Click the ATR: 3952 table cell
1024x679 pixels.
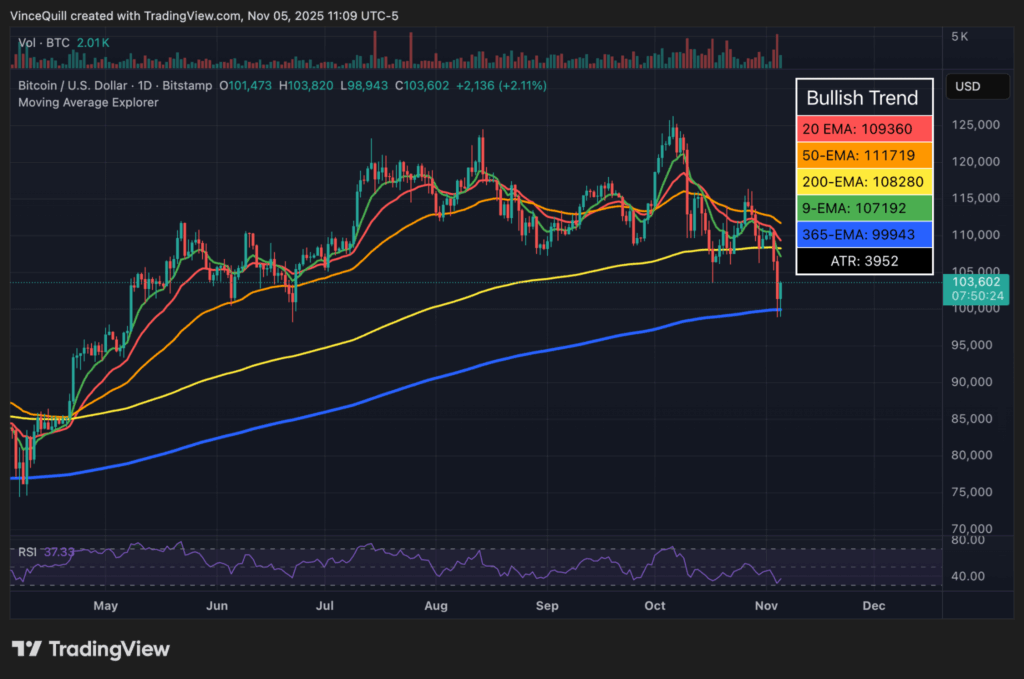[863, 262]
